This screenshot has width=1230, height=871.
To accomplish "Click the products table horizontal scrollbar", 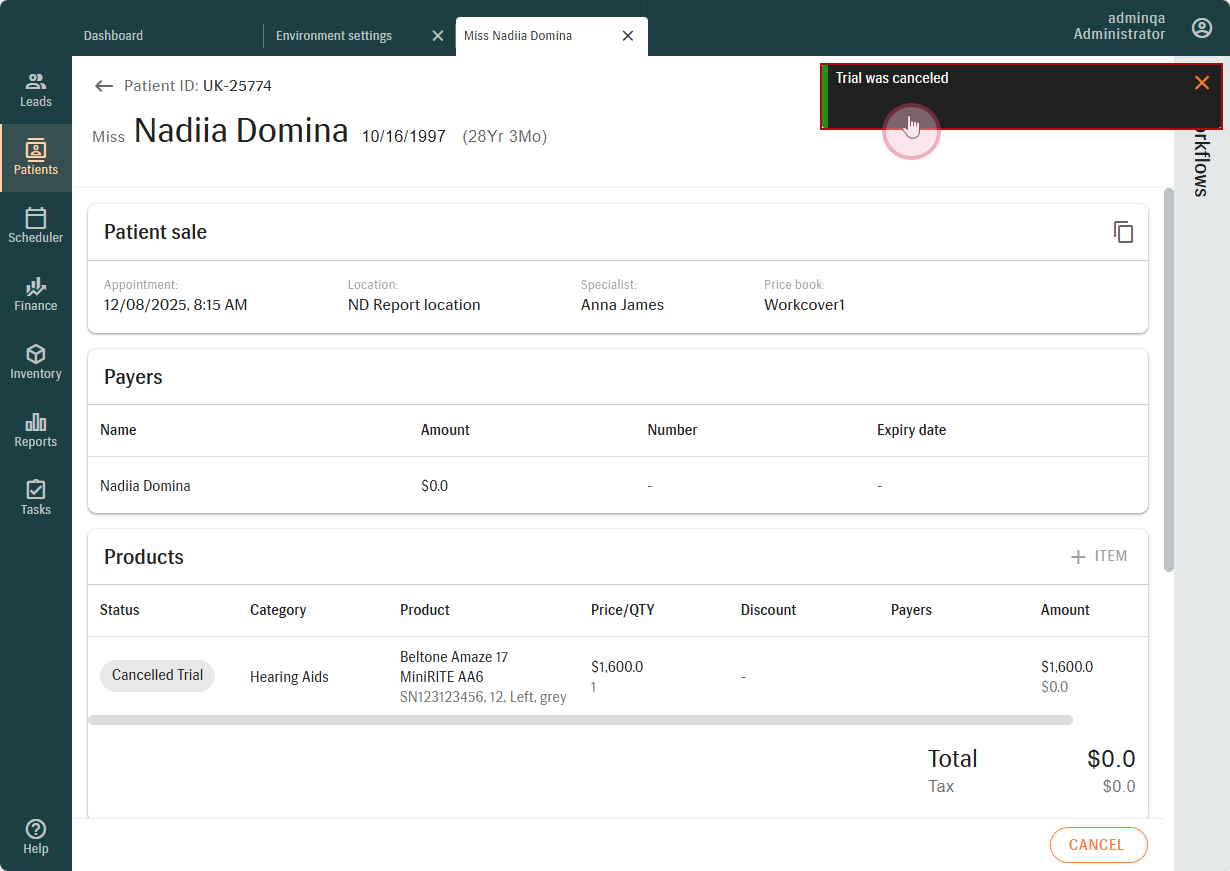I will (x=580, y=720).
